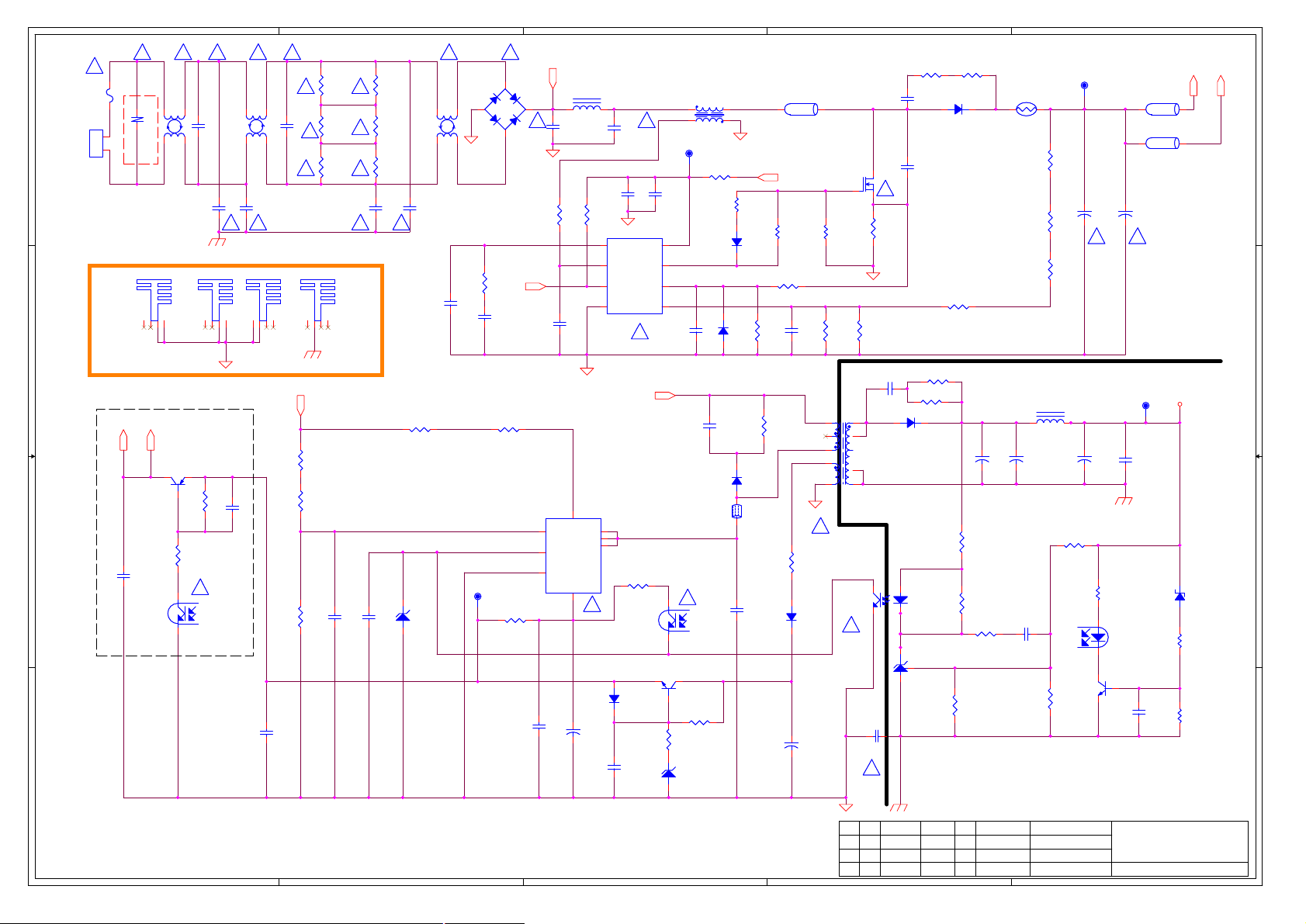1306x924 pixels.
Task: Click the upper controller IC rectangle
Action: 634,276
